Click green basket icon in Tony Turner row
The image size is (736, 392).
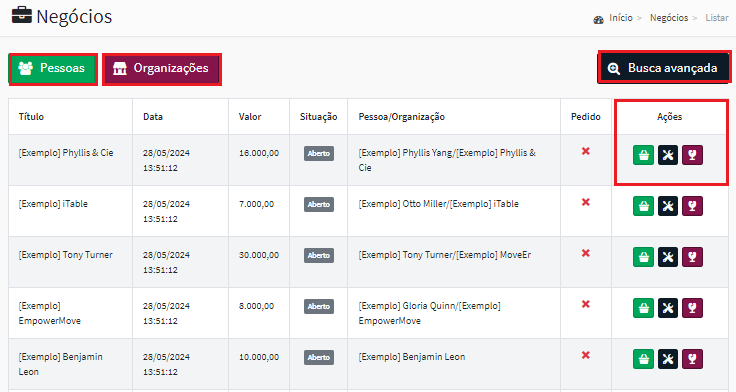coord(643,257)
